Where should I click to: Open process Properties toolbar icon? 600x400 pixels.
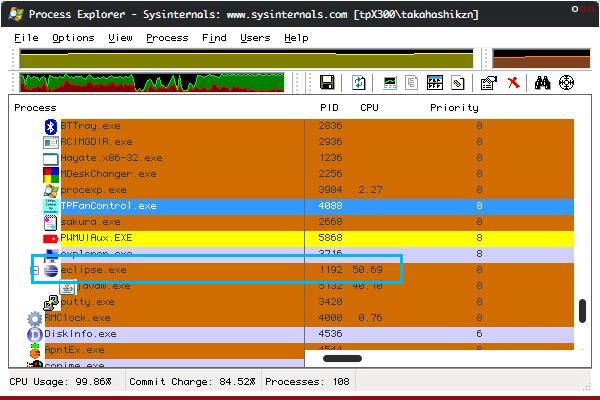[489, 83]
